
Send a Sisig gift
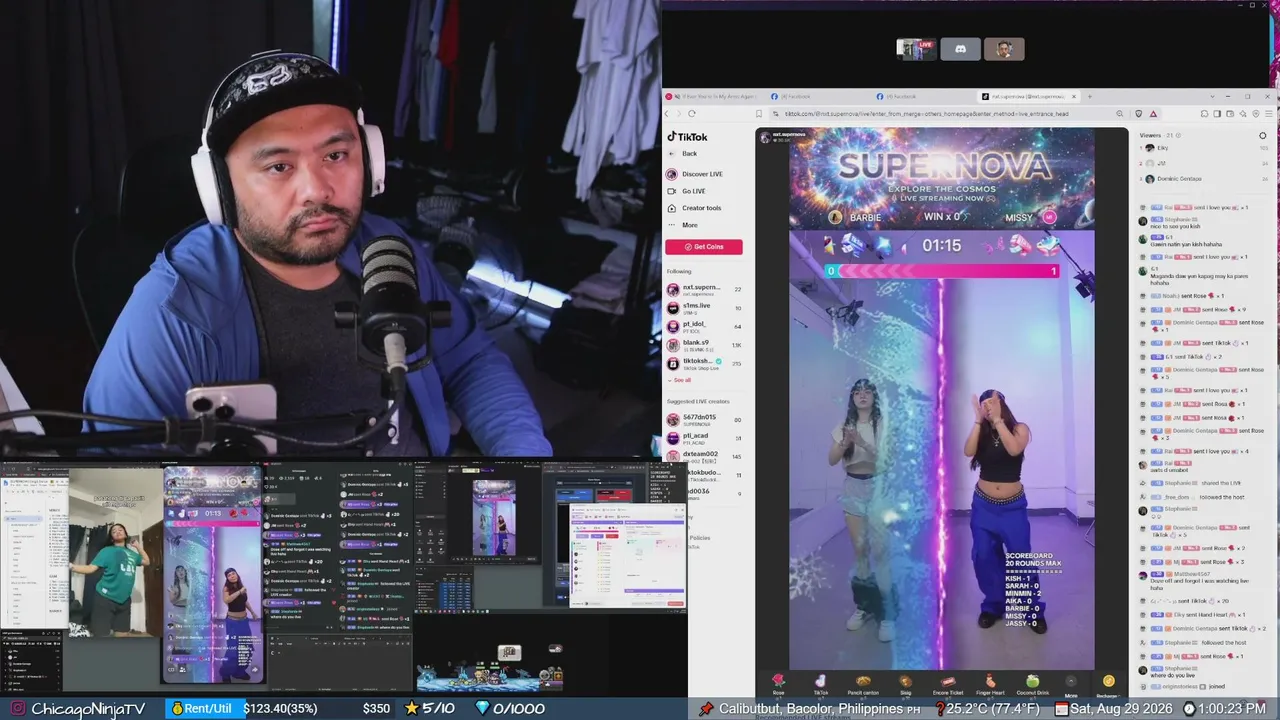click(905, 684)
